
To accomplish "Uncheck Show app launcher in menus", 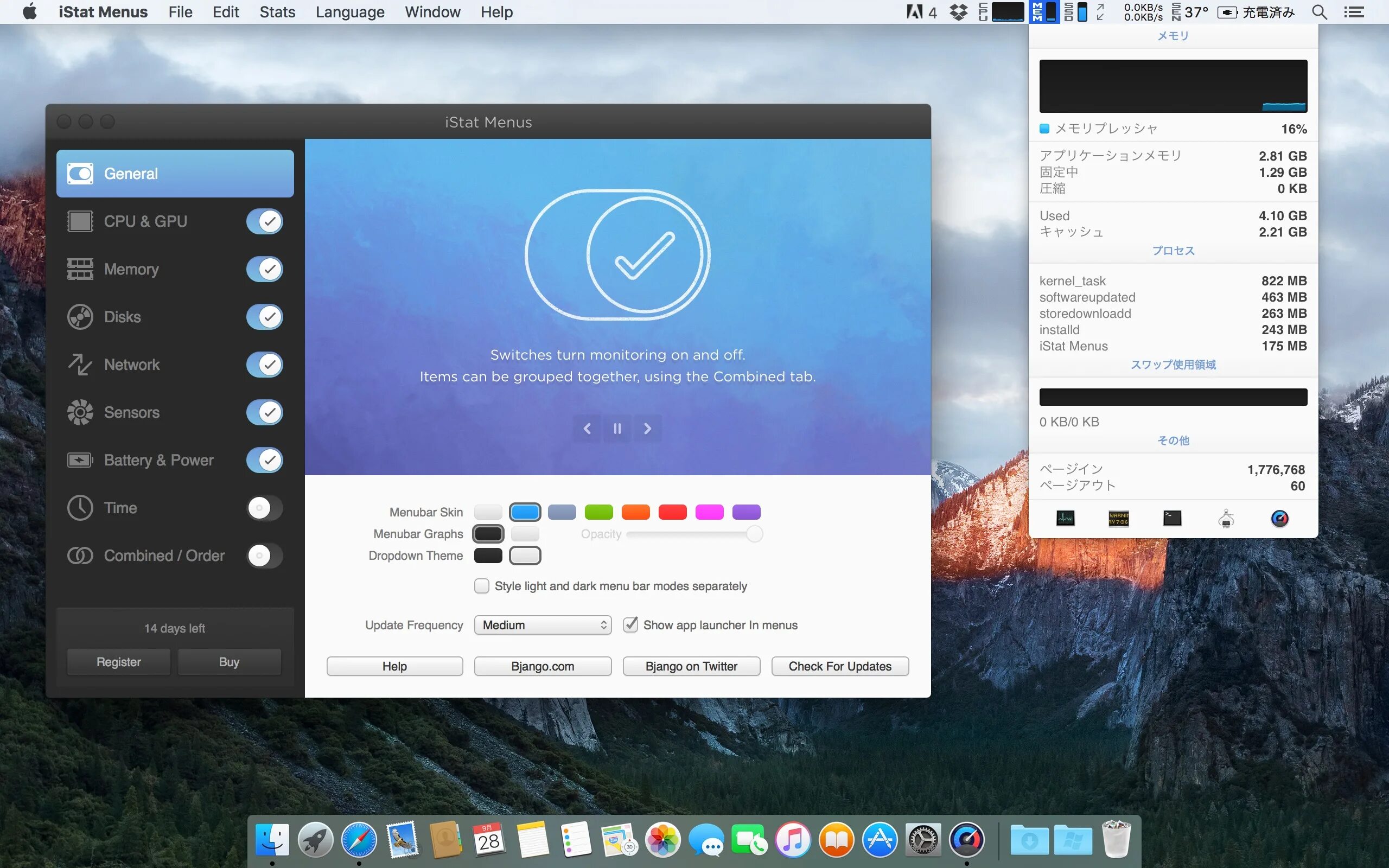I will pos(630,624).
